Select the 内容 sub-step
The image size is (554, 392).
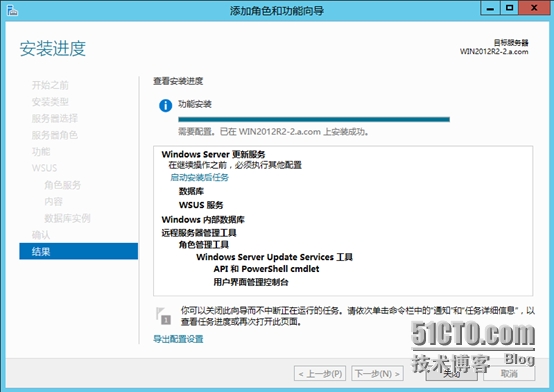tap(53, 201)
